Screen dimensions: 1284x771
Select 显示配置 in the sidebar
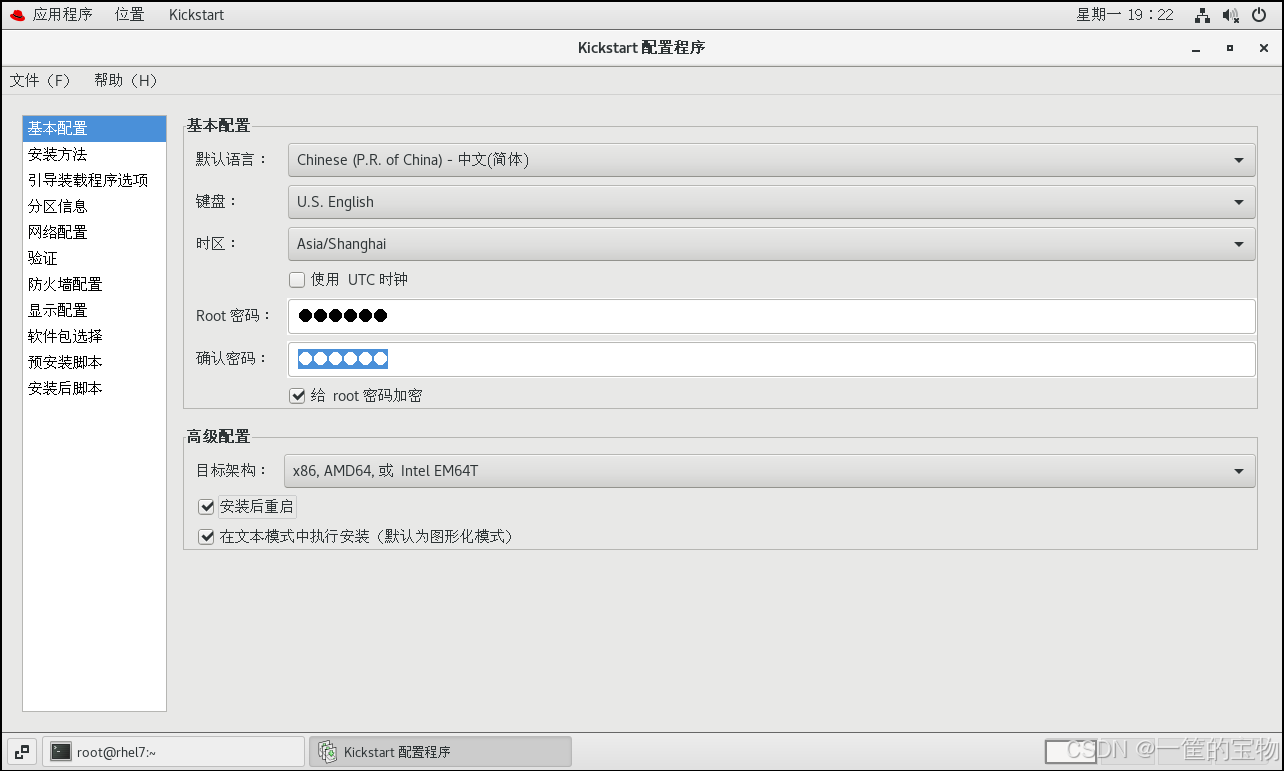[x=94, y=311]
